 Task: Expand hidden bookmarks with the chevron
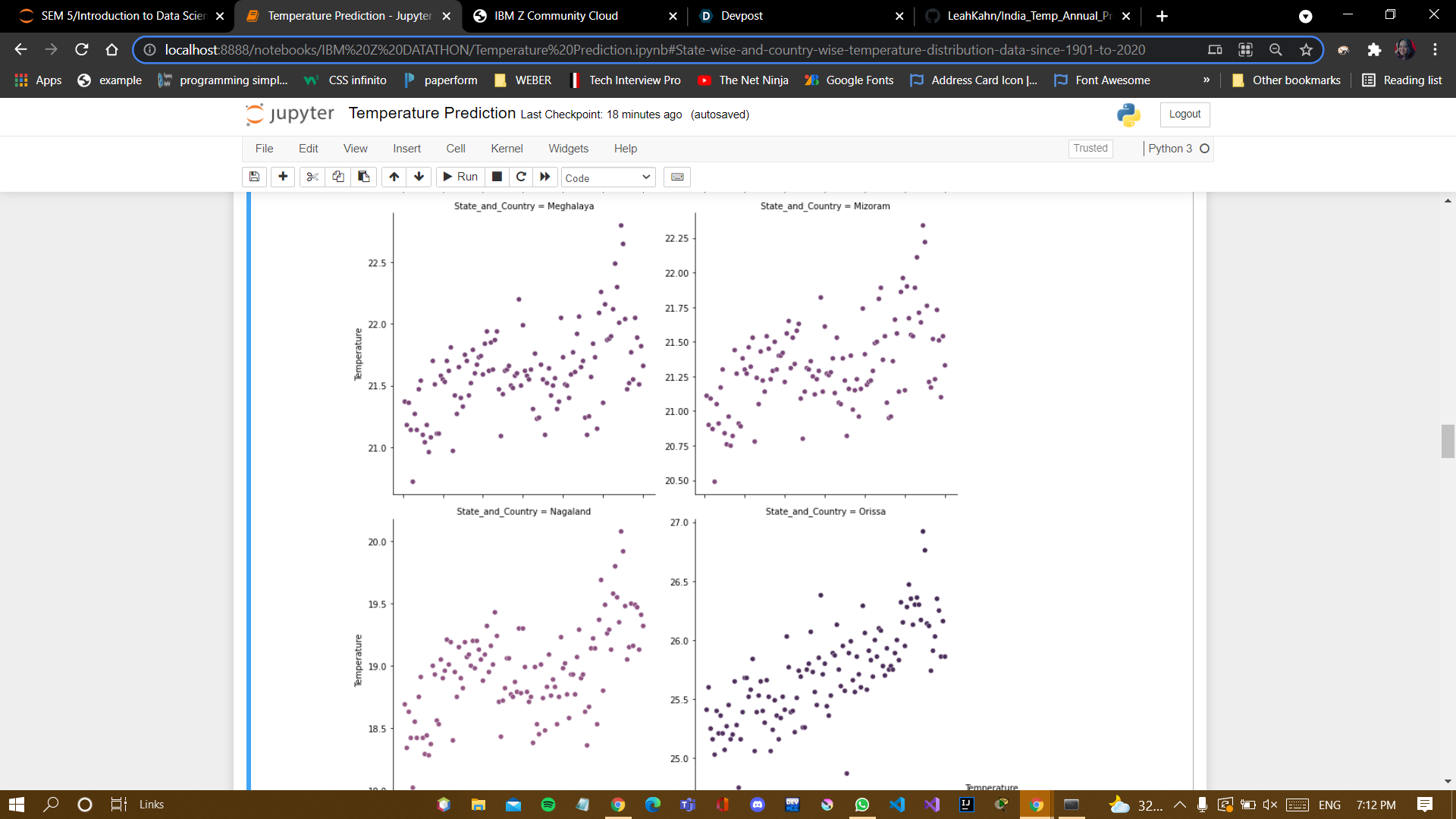click(x=1207, y=80)
